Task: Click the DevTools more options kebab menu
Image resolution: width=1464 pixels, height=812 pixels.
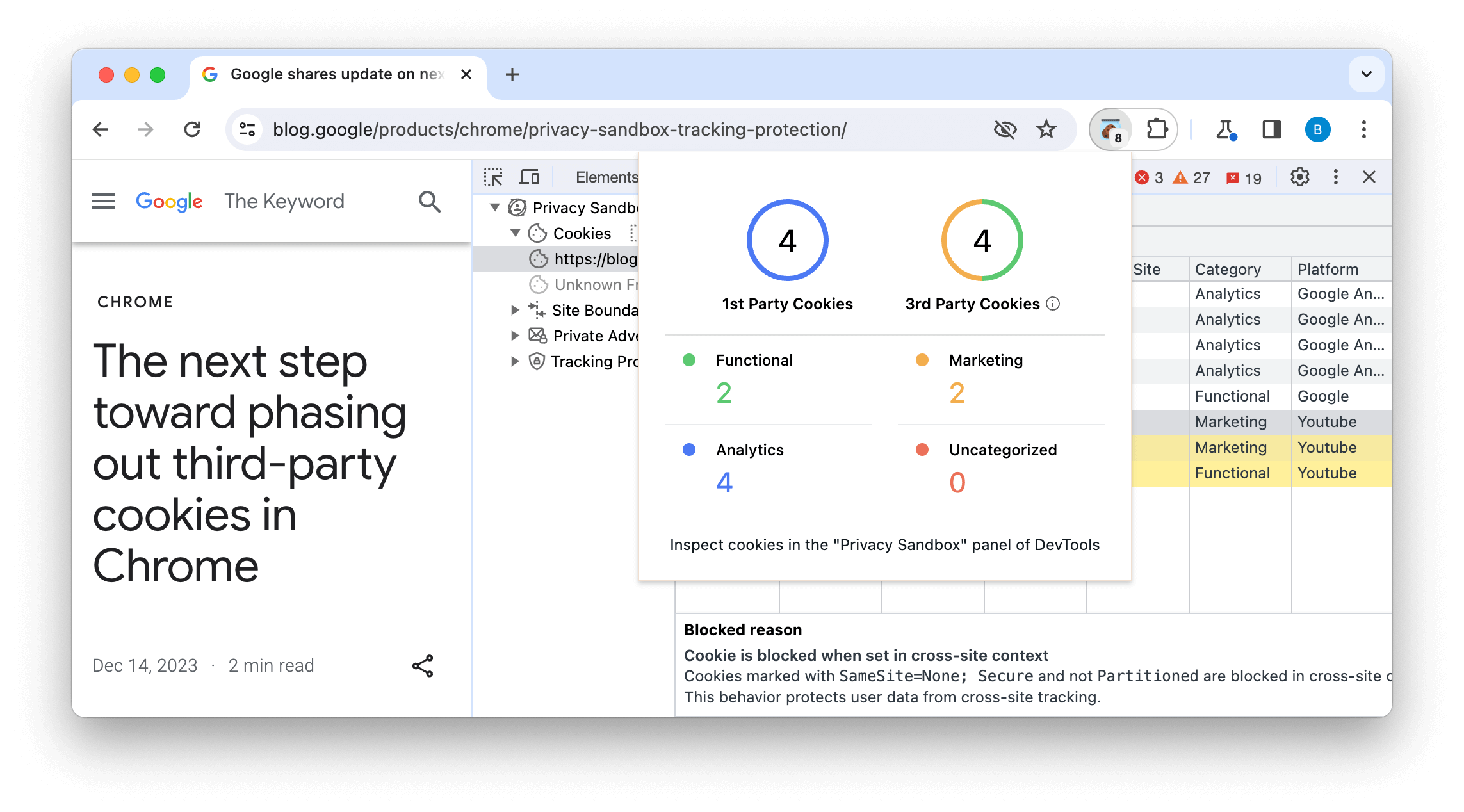Action: click(1337, 177)
